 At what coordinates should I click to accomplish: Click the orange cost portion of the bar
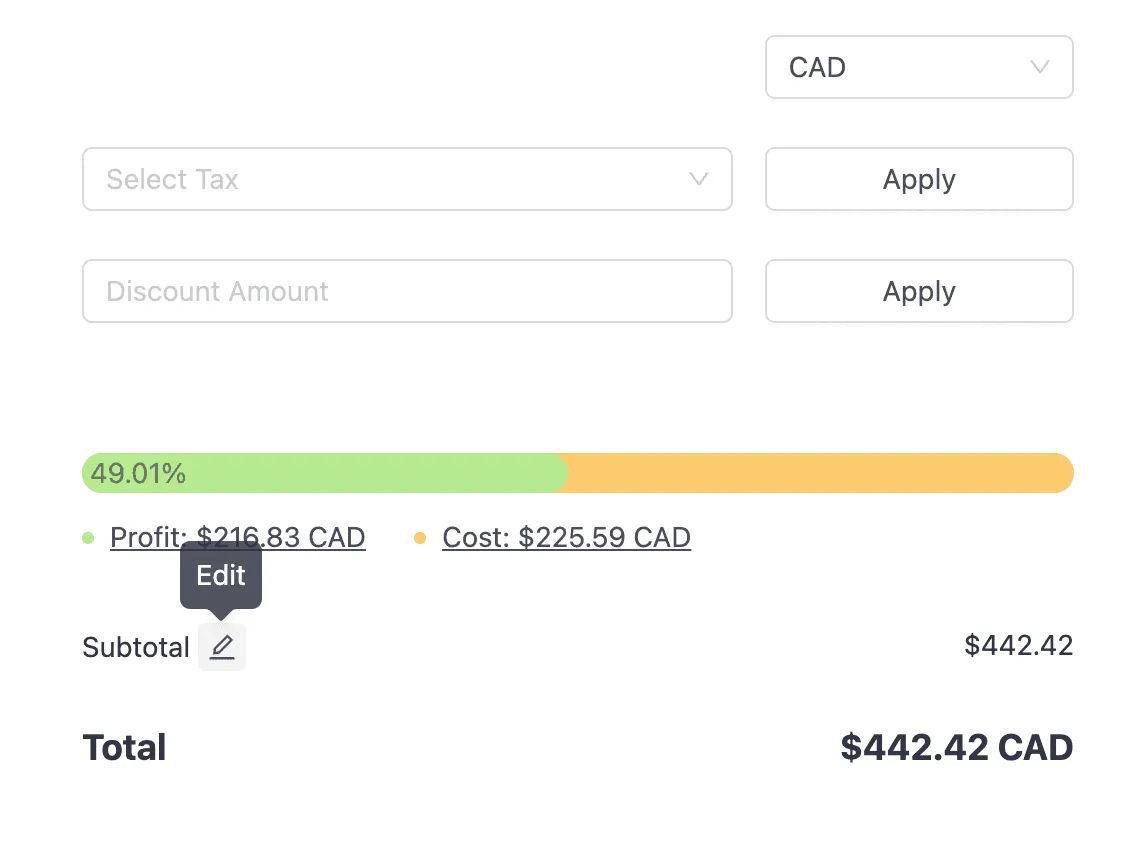point(820,472)
